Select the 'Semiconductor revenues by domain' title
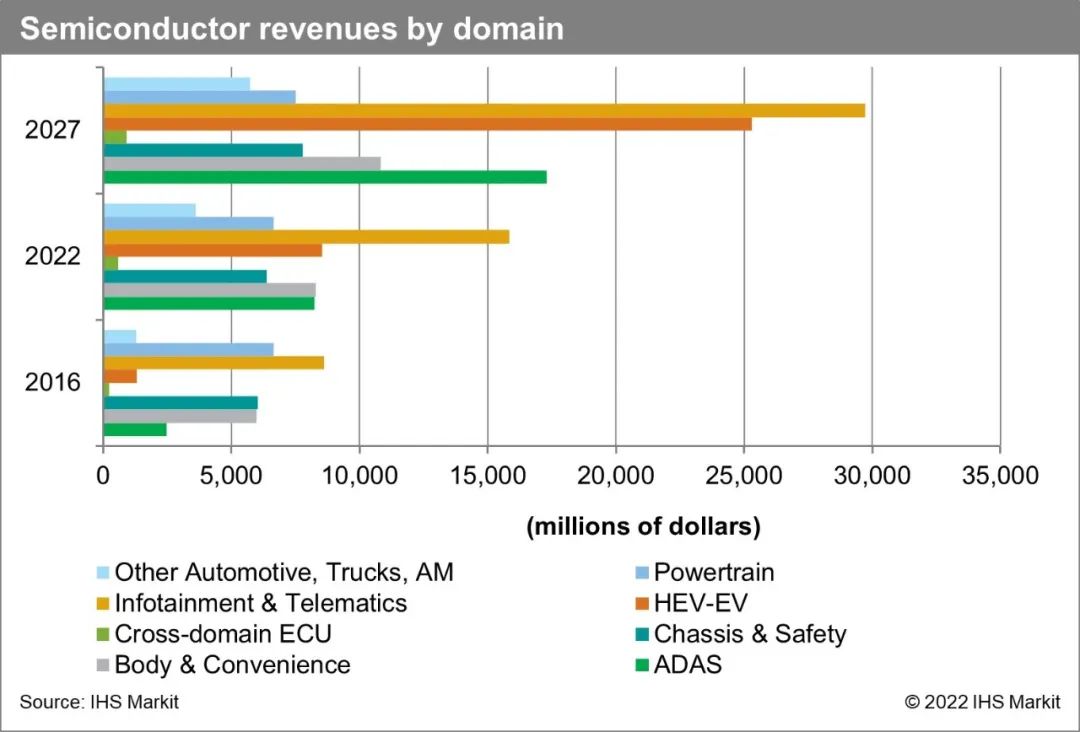 [291, 30]
